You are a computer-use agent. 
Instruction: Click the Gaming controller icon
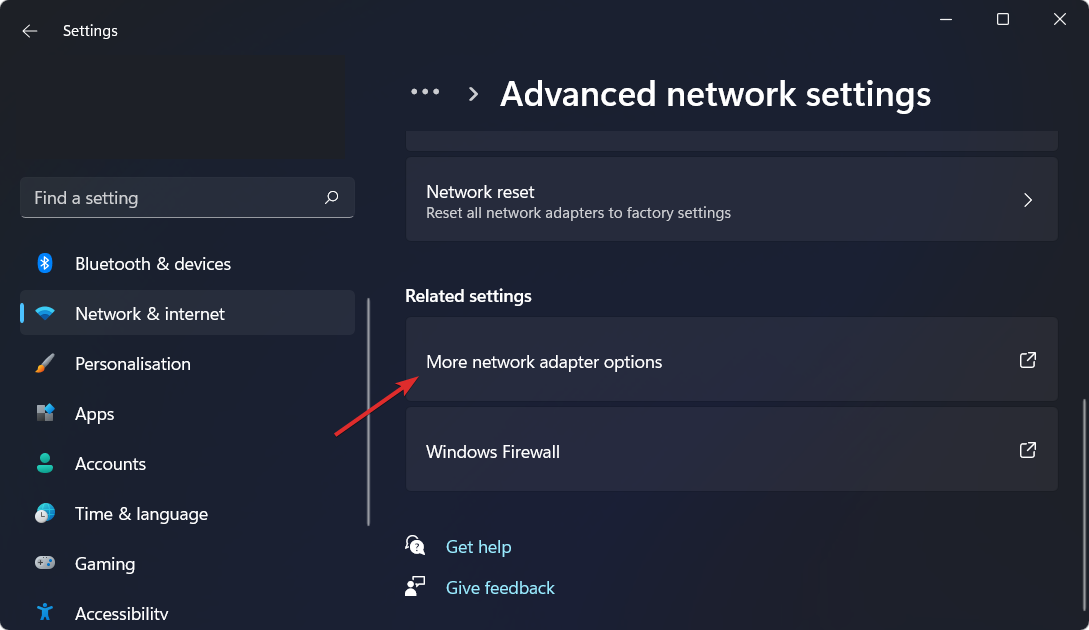point(45,564)
